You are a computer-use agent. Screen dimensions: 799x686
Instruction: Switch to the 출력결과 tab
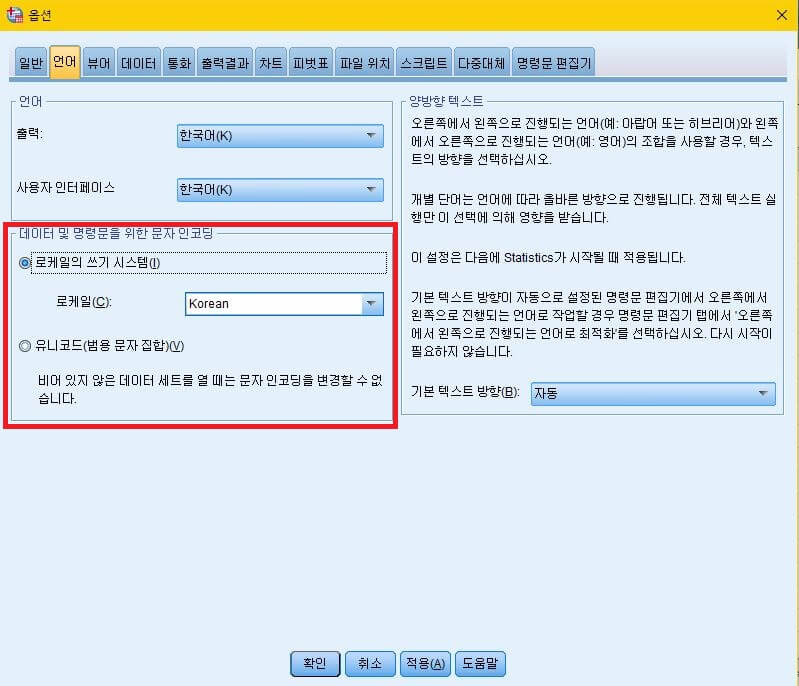coord(225,63)
